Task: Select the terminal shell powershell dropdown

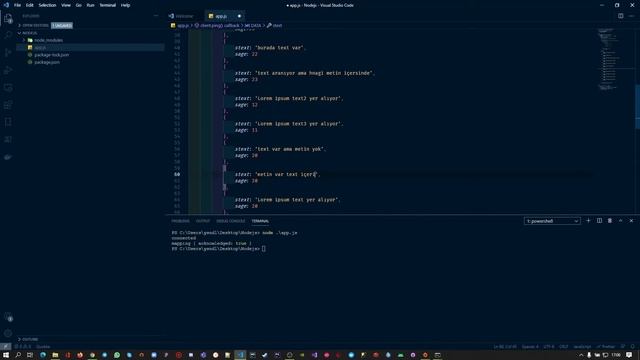Action: coord(552,221)
